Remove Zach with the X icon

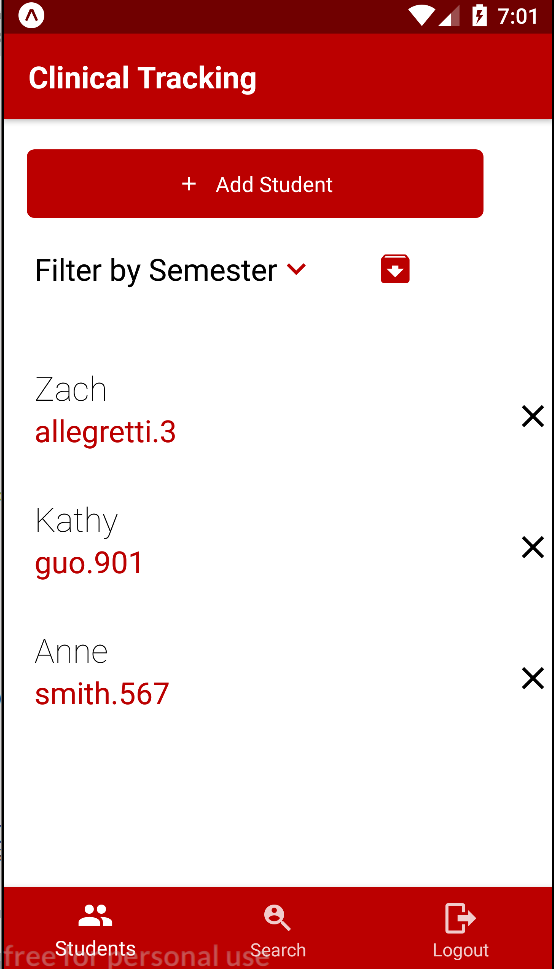pos(532,417)
